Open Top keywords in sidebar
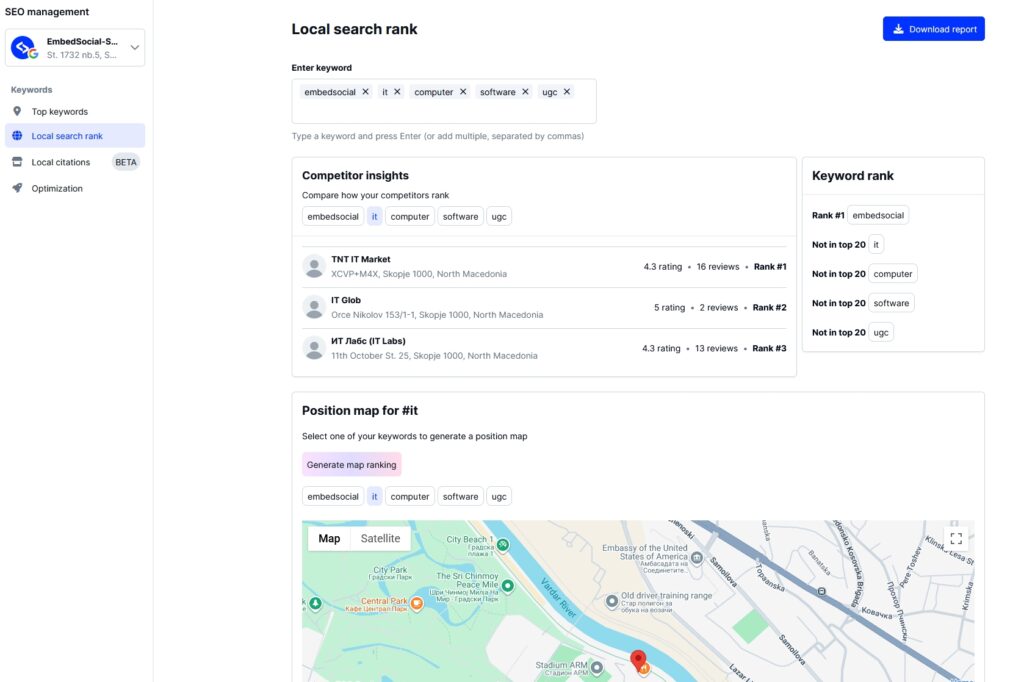1024x682 pixels. (x=59, y=112)
